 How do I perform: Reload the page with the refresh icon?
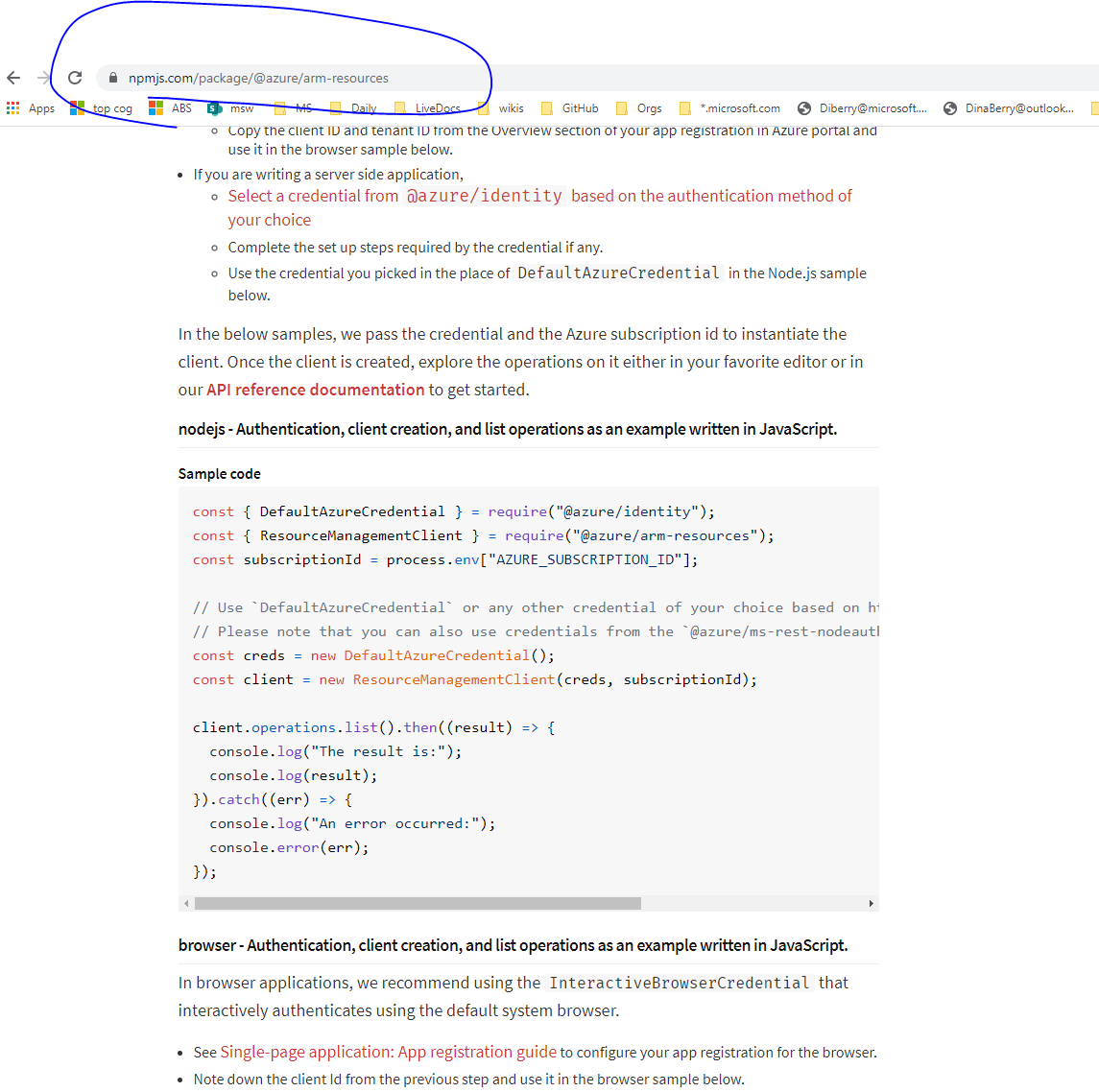click(x=75, y=78)
